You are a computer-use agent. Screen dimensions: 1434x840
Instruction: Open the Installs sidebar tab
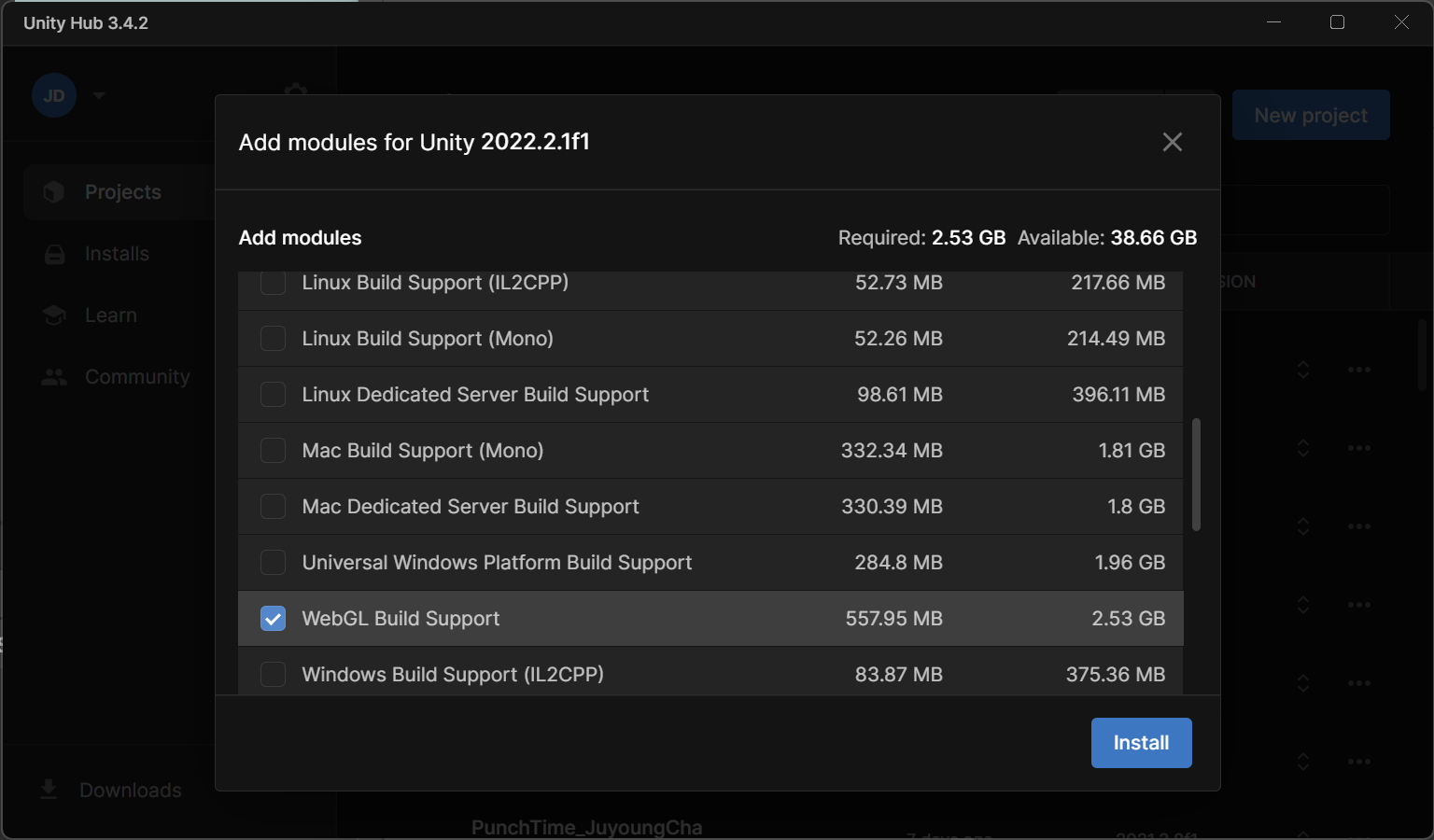point(119,254)
